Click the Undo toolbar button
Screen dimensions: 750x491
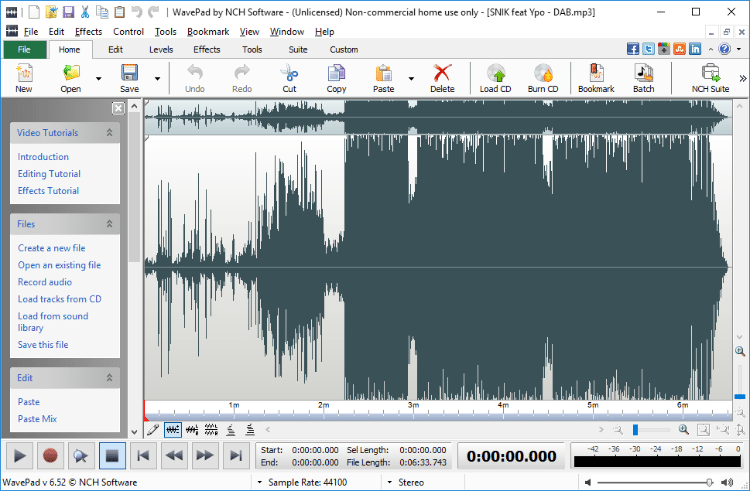point(195,78)
